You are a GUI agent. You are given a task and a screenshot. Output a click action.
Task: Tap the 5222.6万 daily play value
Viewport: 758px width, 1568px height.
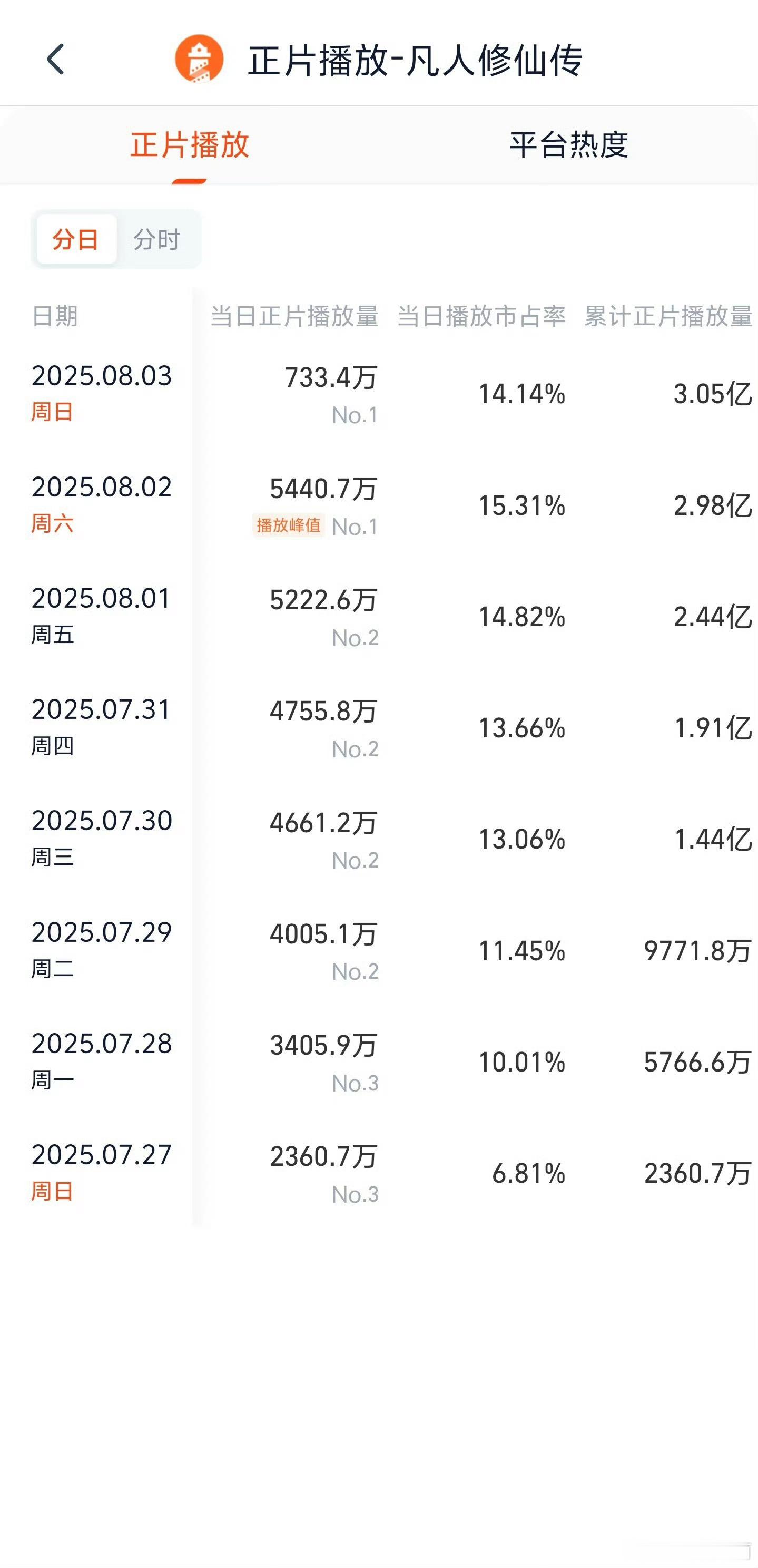[x=323, y=600]
